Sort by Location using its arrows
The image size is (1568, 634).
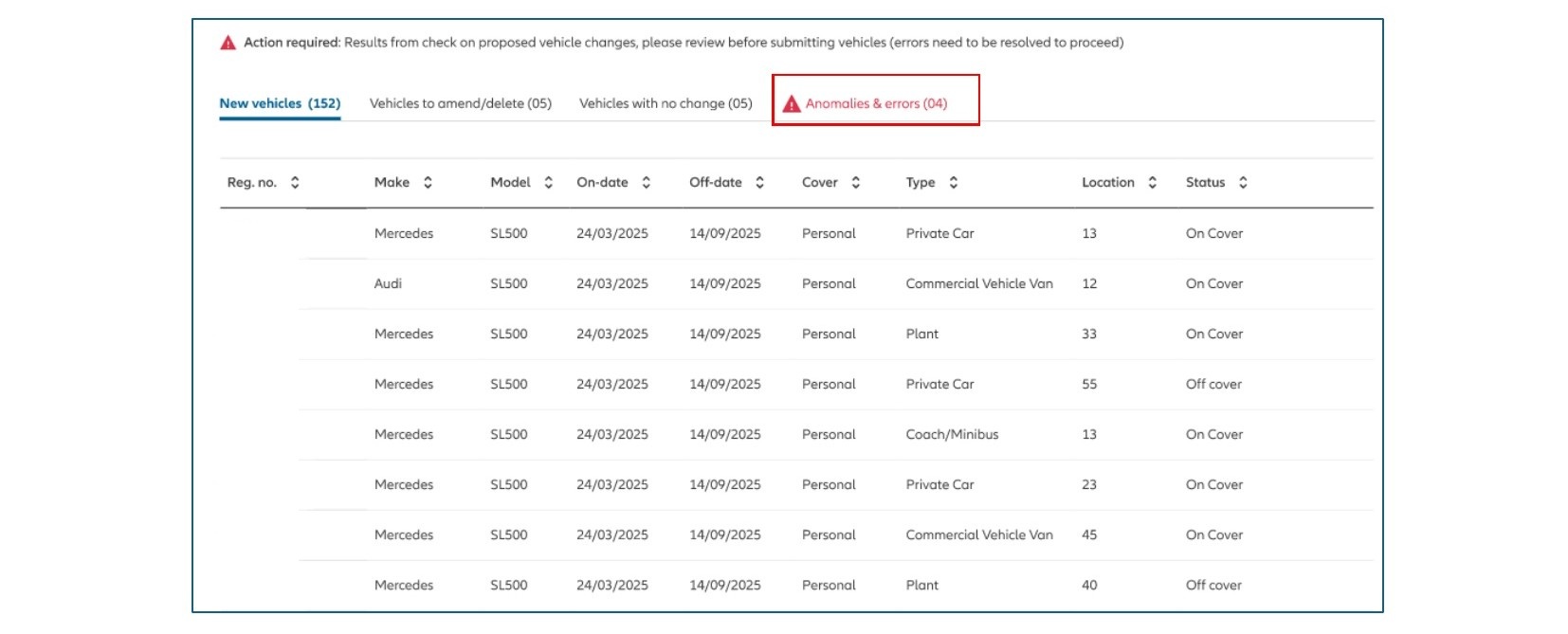1152,183
